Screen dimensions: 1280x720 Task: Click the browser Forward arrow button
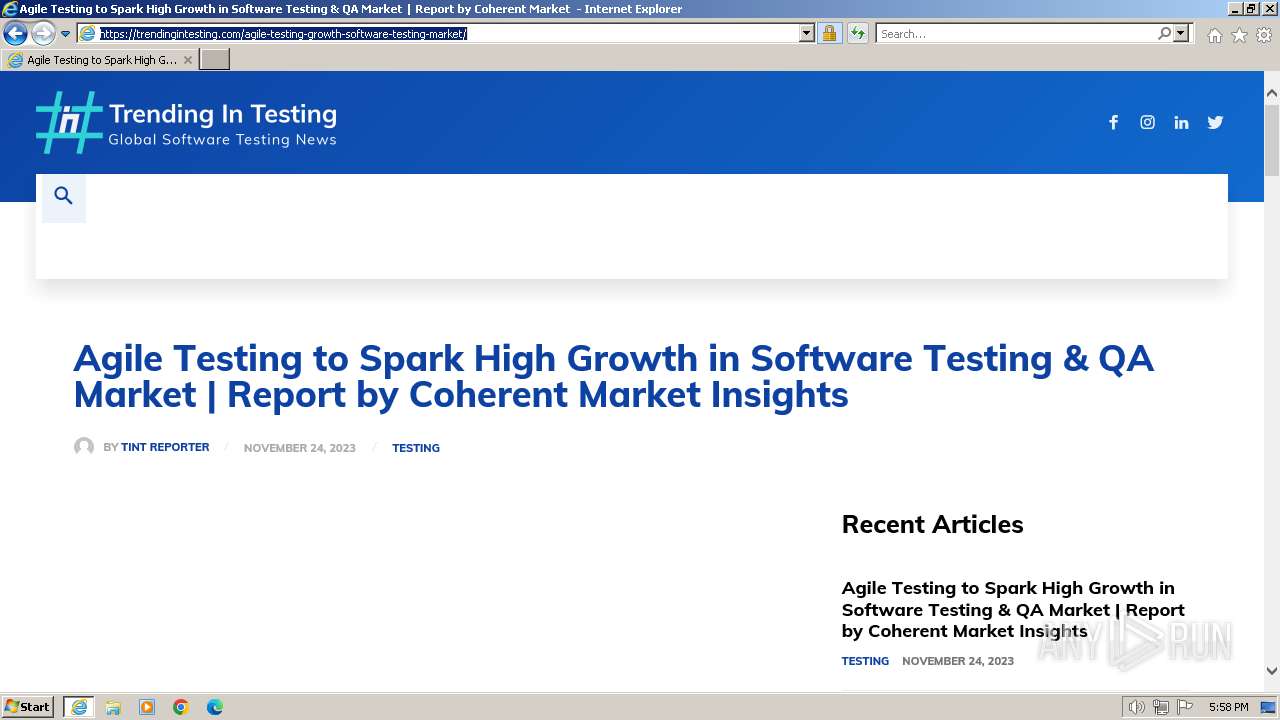tap(43, 34)
